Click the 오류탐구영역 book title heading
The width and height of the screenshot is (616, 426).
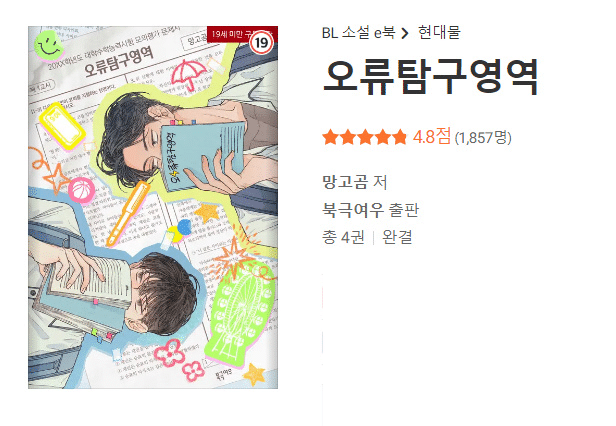click(430, 77)
